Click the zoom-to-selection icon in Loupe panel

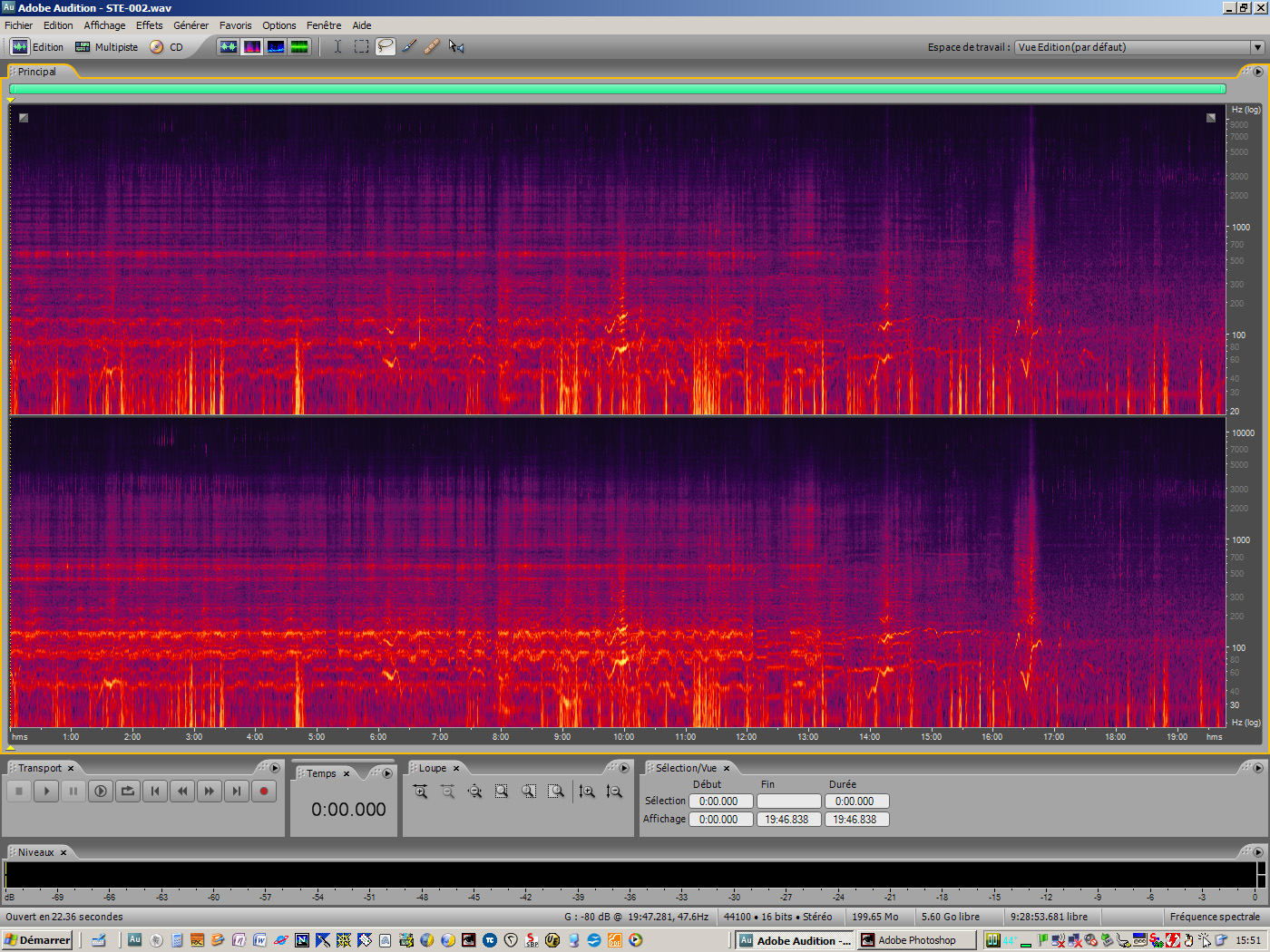pyautogui.click(x=501, y=791)
